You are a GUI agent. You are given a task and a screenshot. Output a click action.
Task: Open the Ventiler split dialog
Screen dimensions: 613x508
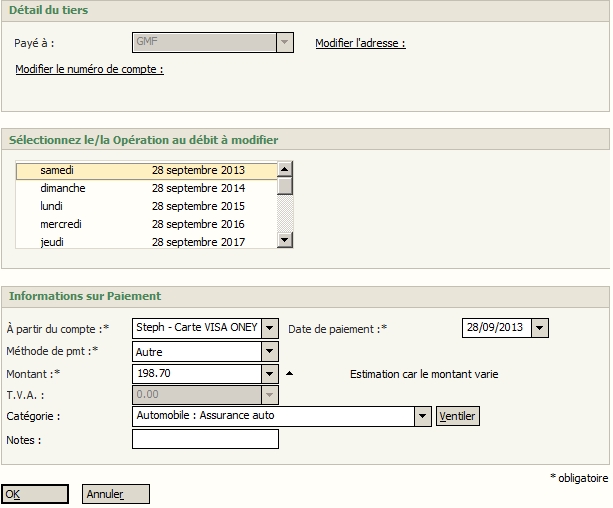click(458, 416)
